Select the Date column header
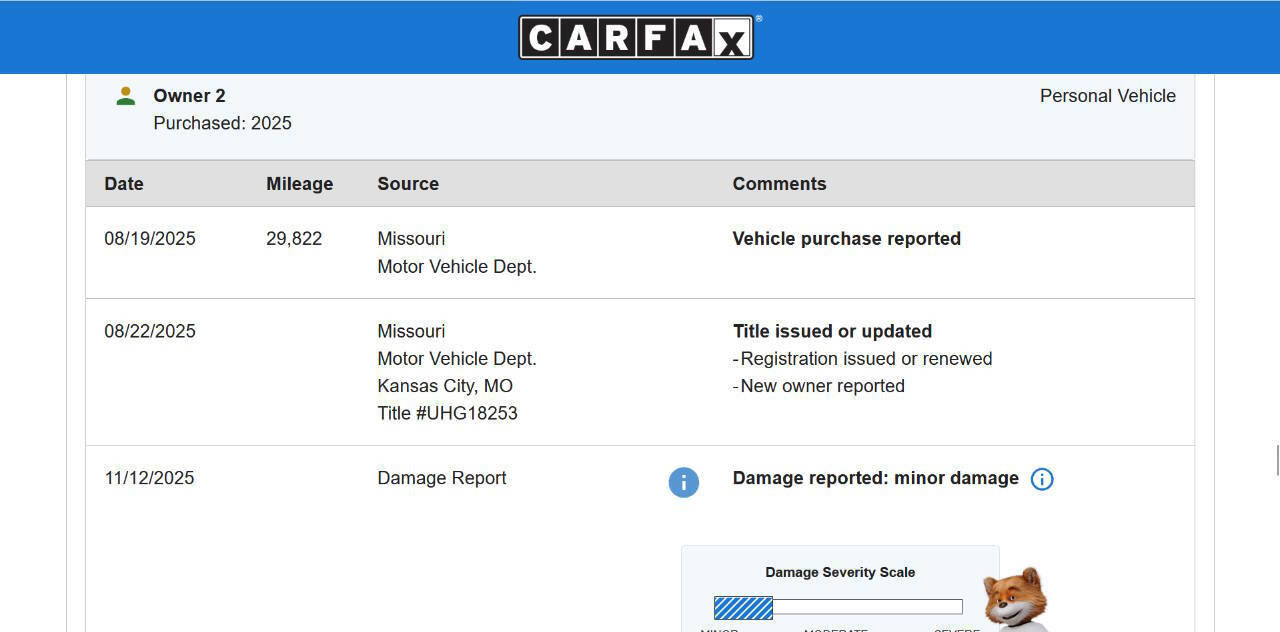The width and height of the screenshot is (1280, 632). [124, 184]
